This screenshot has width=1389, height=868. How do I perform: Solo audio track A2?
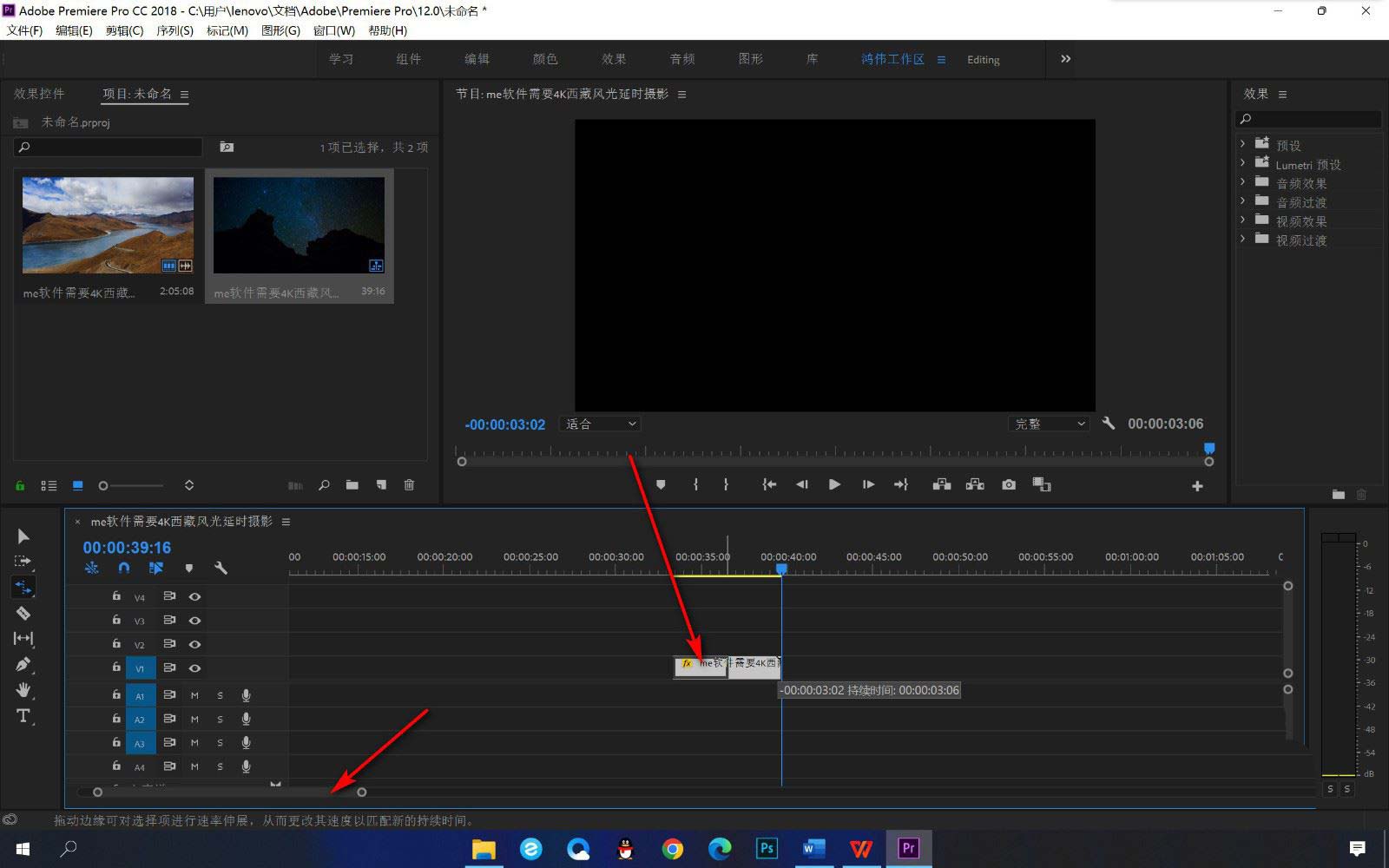(x=220, y=719)
